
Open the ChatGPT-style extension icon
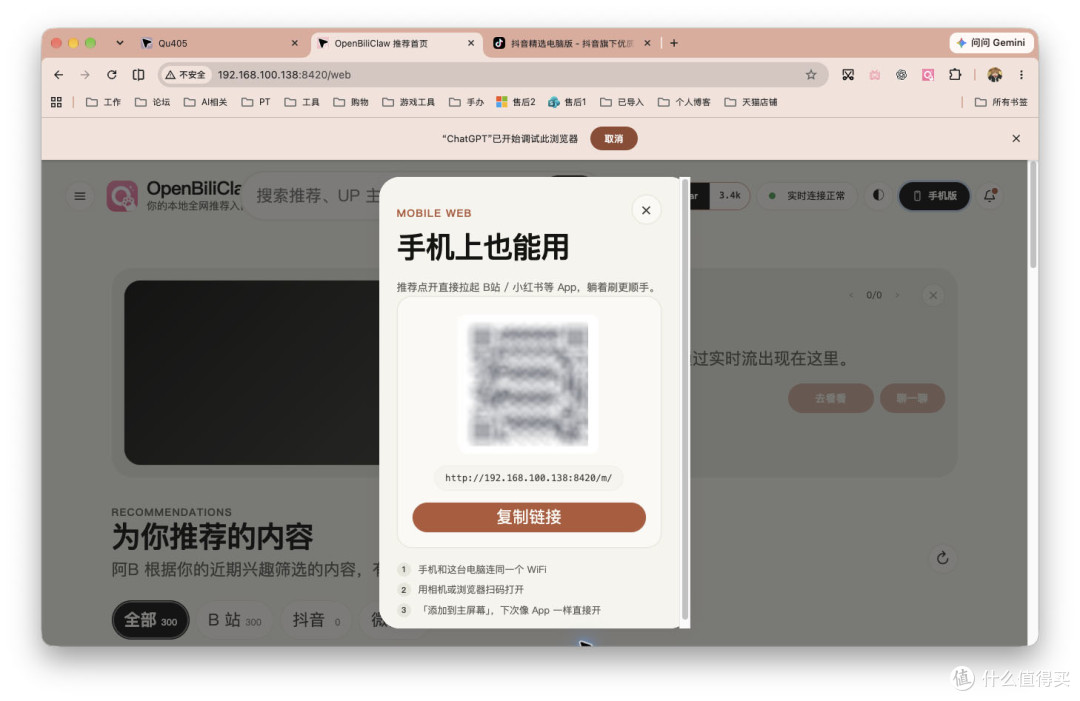pyautogui.click(x=901, y=74)
